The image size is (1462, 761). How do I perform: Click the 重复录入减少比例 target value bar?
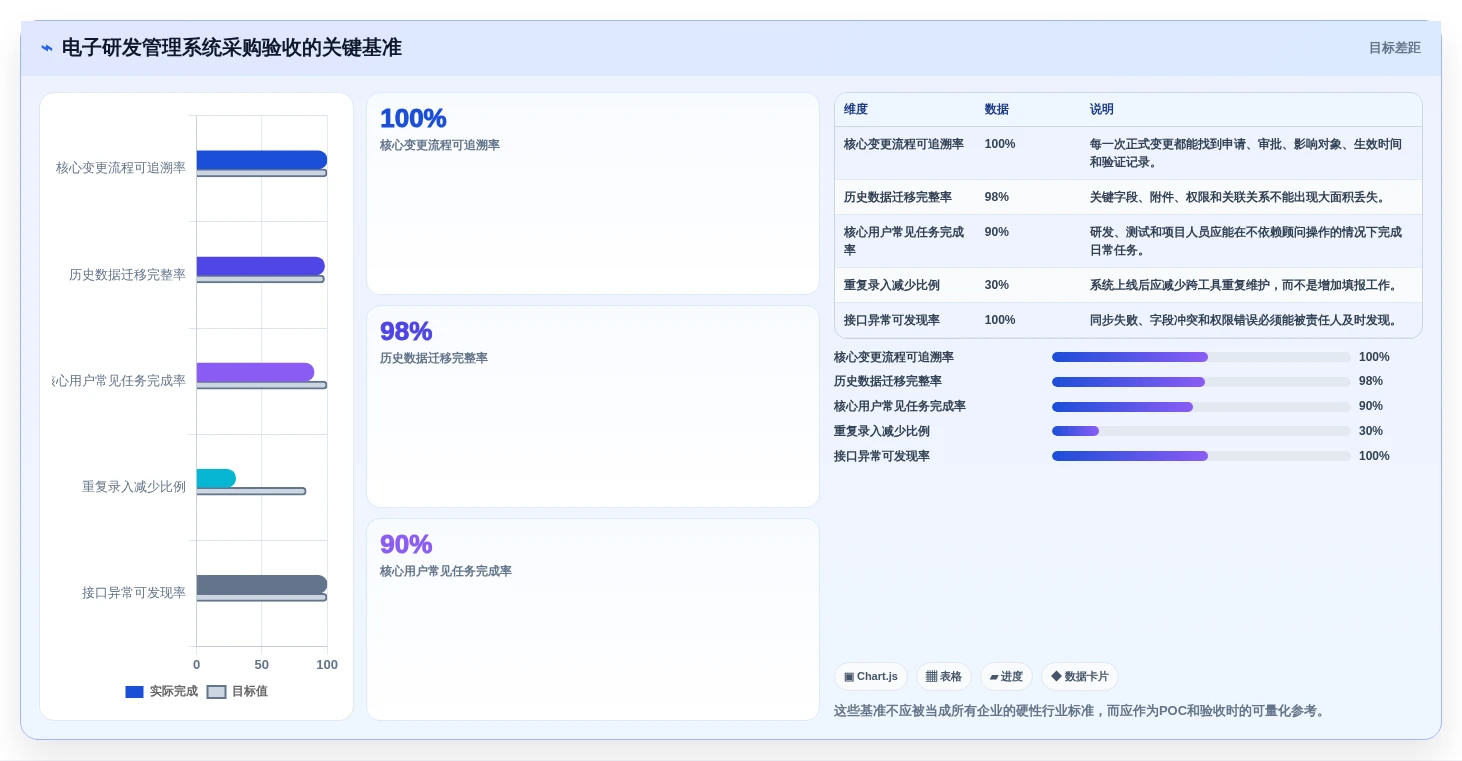click(251, 491)
